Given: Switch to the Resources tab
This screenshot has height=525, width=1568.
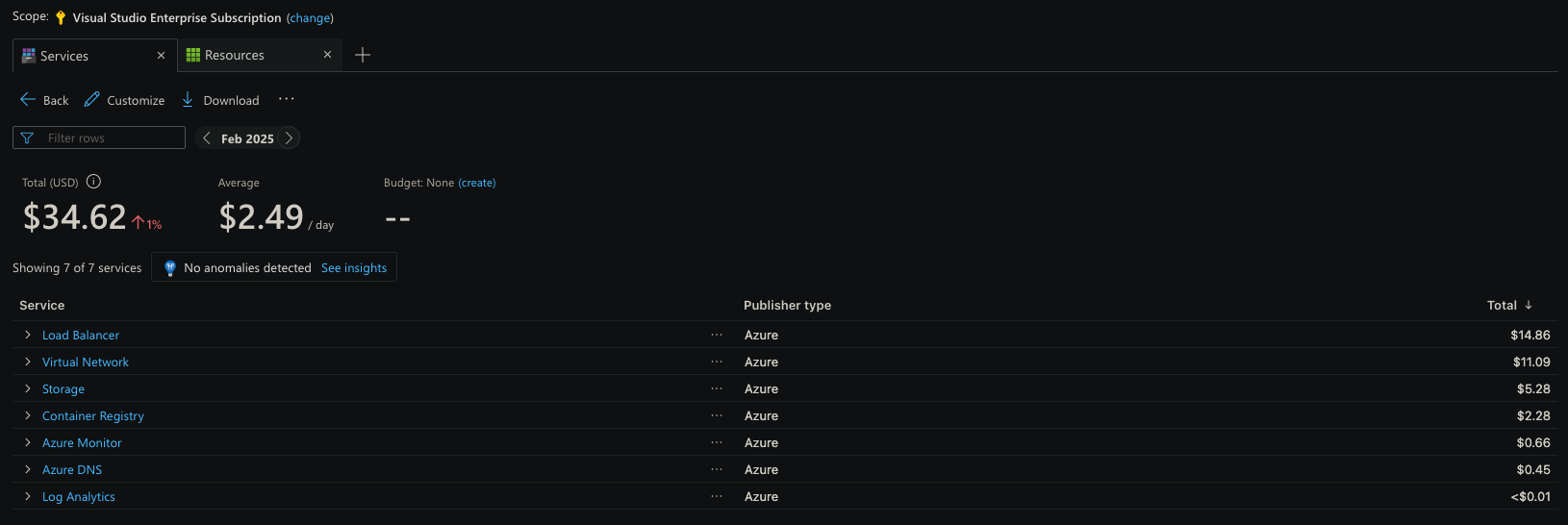Looking at the screenshot, I should click(235, 56).
